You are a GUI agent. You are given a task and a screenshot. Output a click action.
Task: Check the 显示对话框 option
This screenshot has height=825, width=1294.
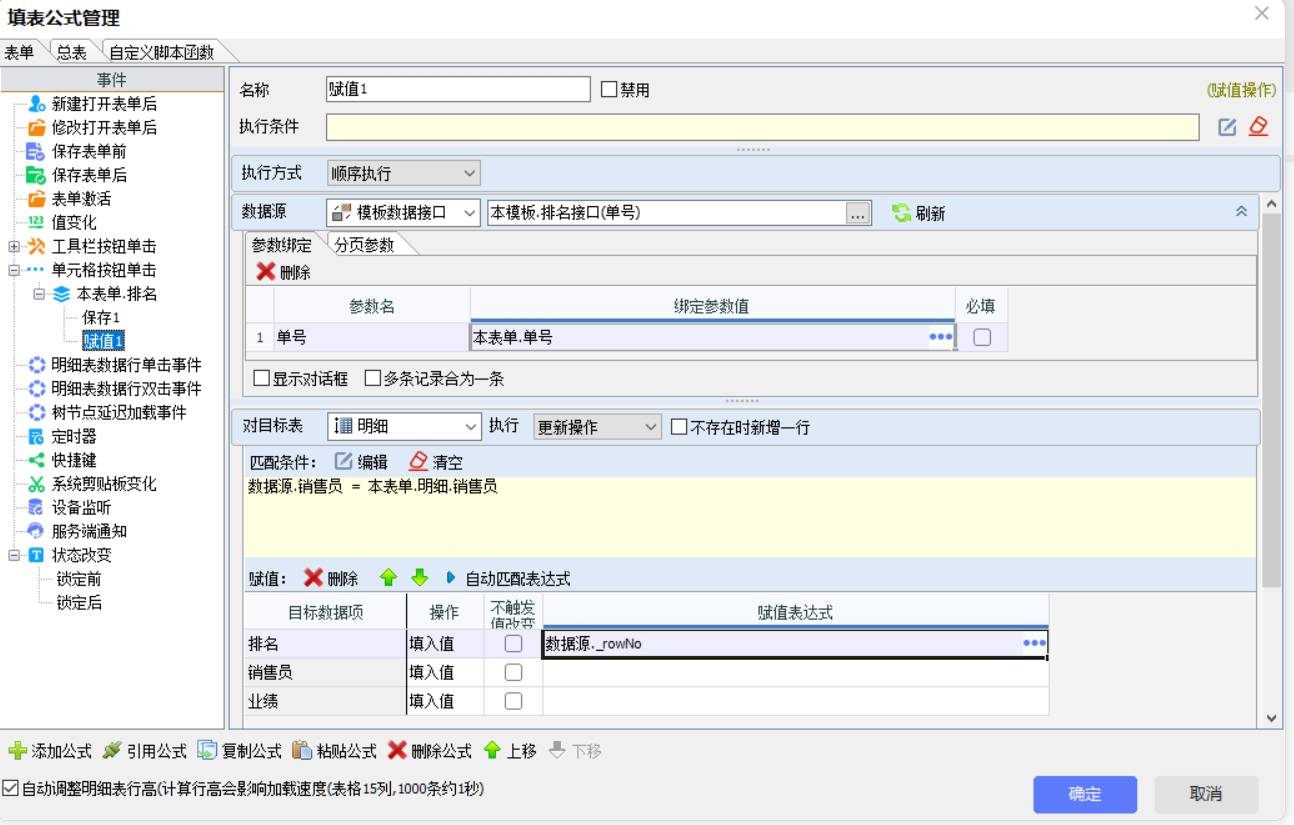(262, 379)
